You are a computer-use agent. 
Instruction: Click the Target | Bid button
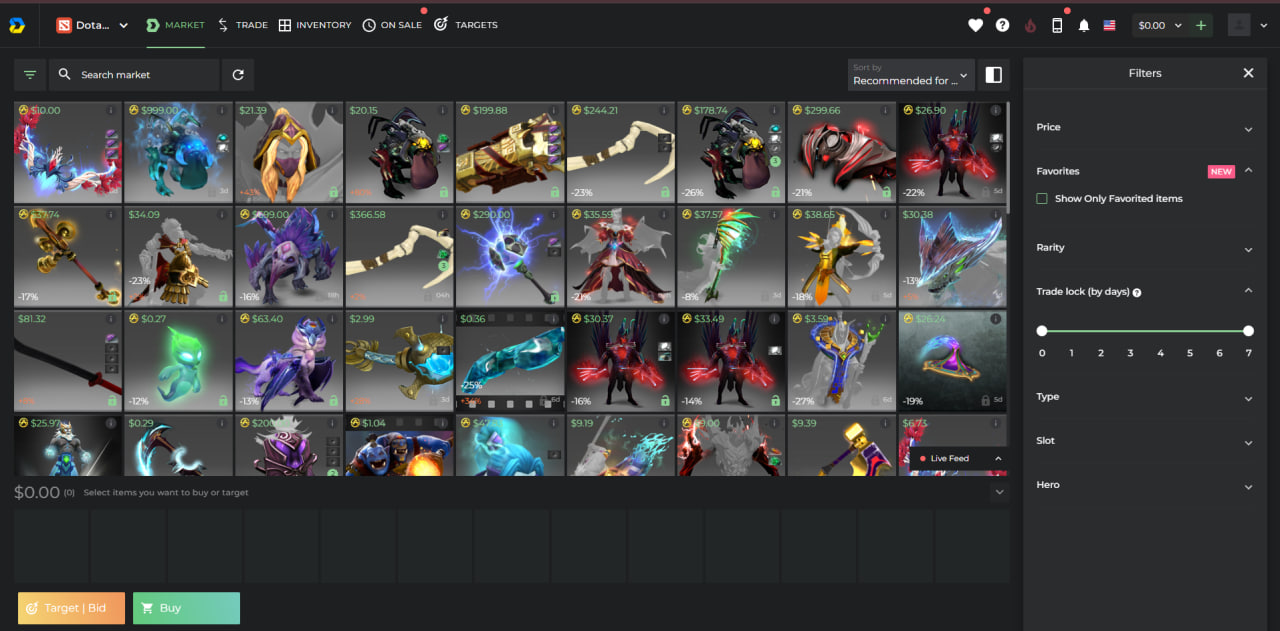(71, 608)
